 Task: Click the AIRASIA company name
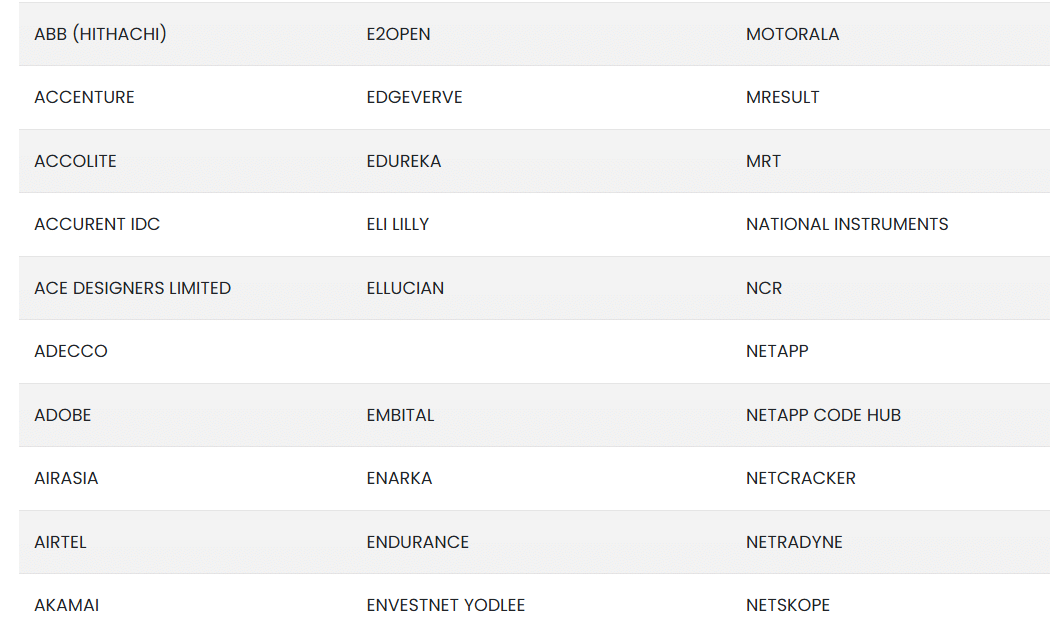pyautogui.click(x=66, y=478)
